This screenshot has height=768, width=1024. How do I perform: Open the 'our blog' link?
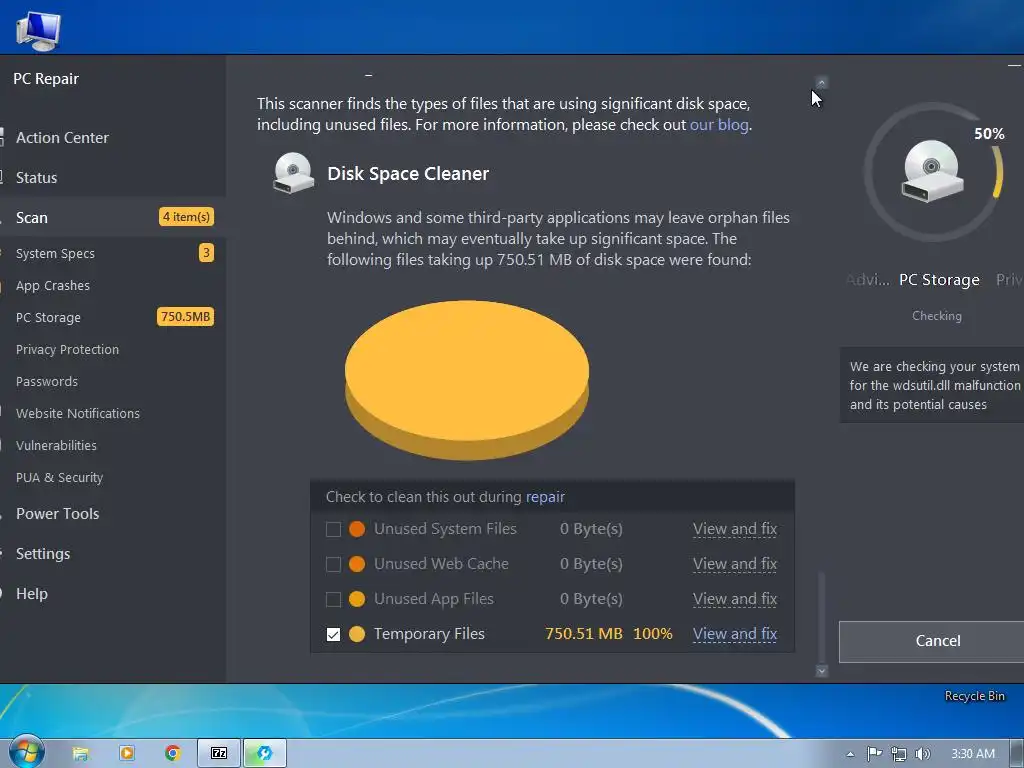(x=719, y=125)
